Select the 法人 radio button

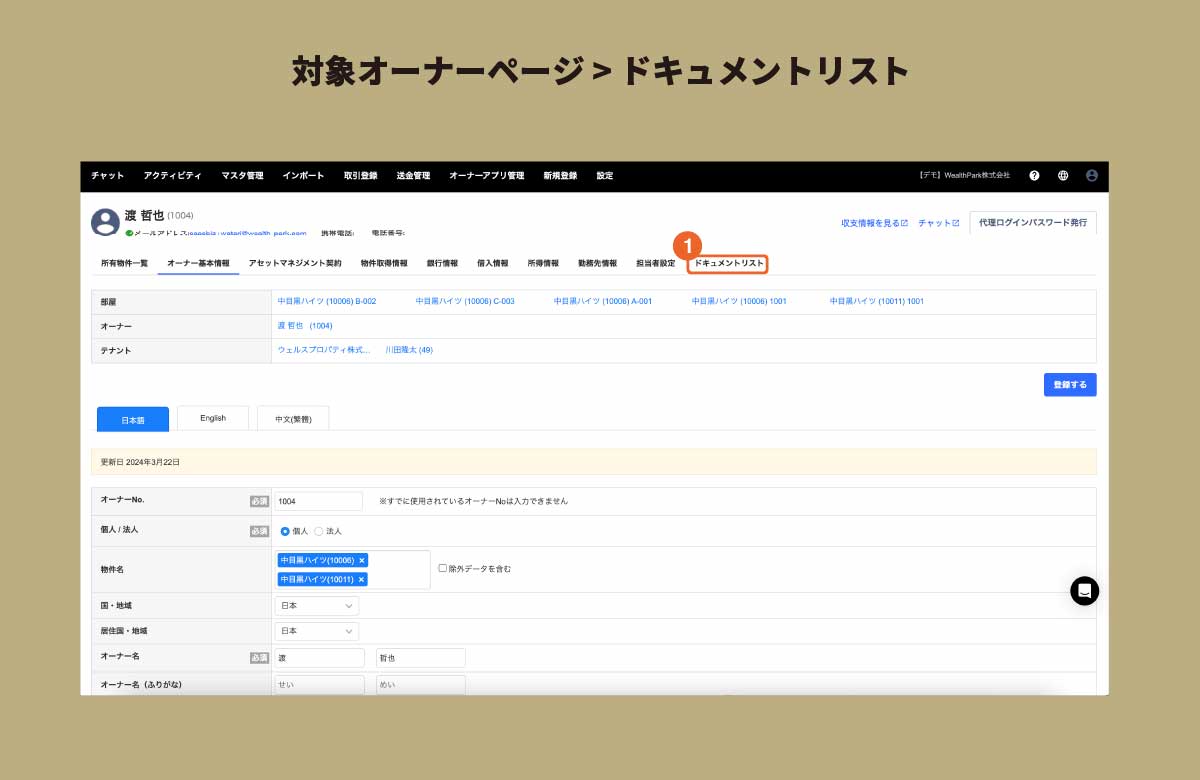click(319, 531)
